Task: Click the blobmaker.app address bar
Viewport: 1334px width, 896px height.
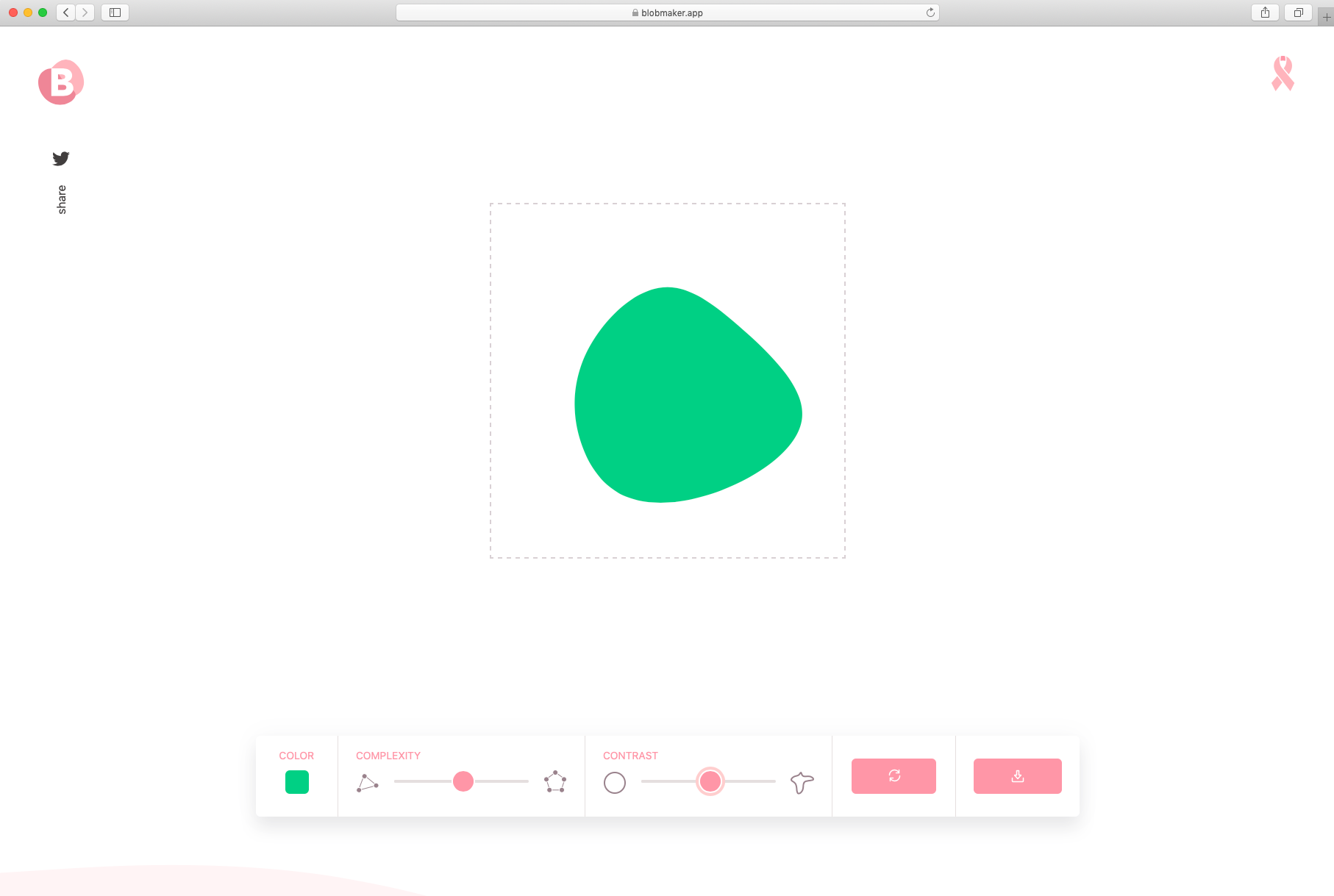Action: pyautogui.click(x=667, y=12)
